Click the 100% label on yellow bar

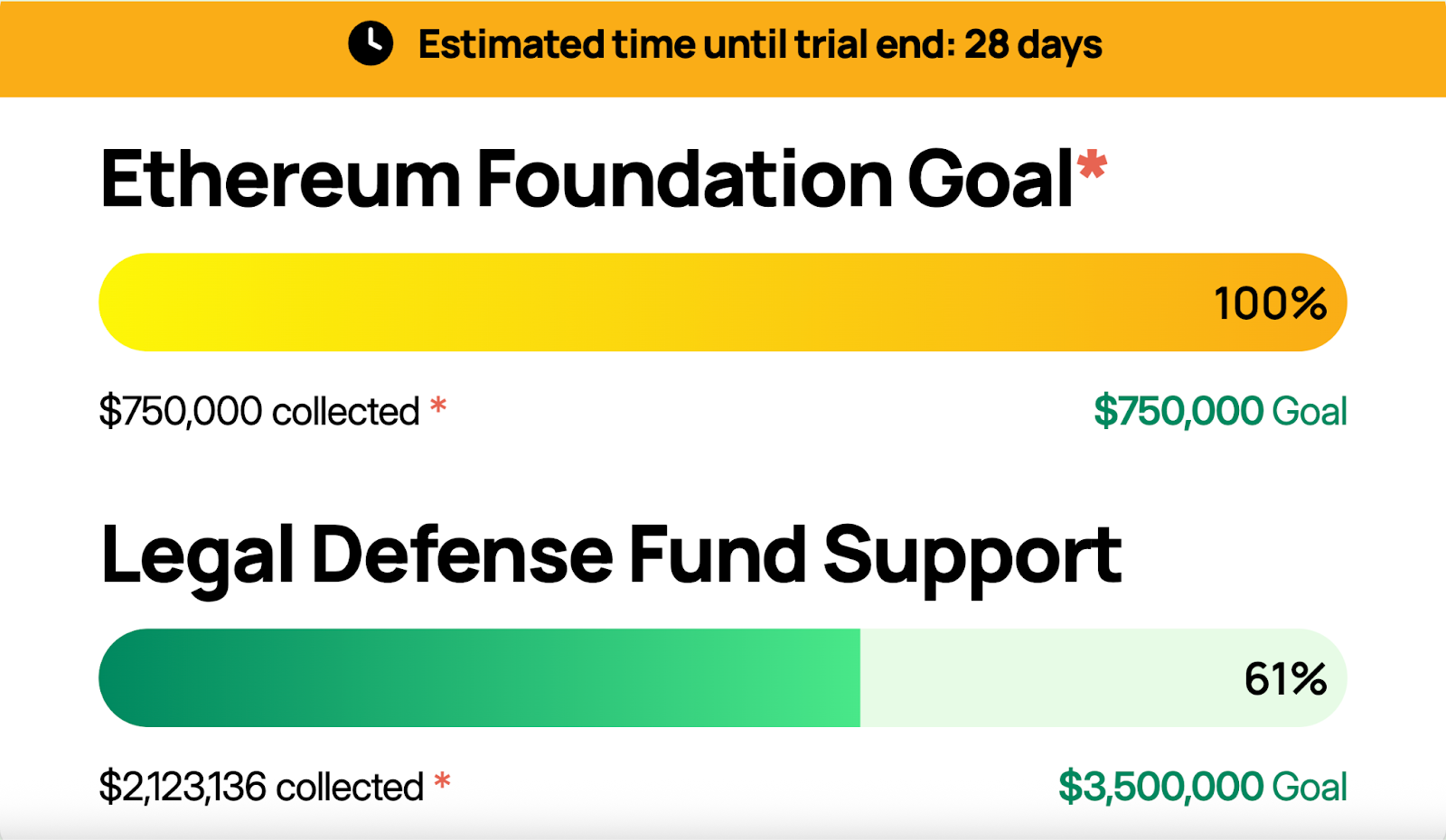click(1270, 303)
